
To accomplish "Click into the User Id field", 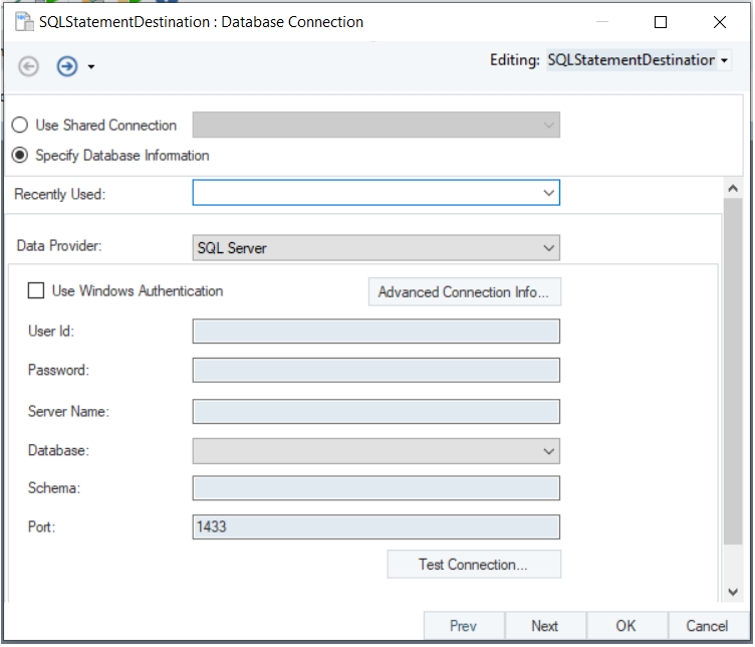I will (376, 331).
